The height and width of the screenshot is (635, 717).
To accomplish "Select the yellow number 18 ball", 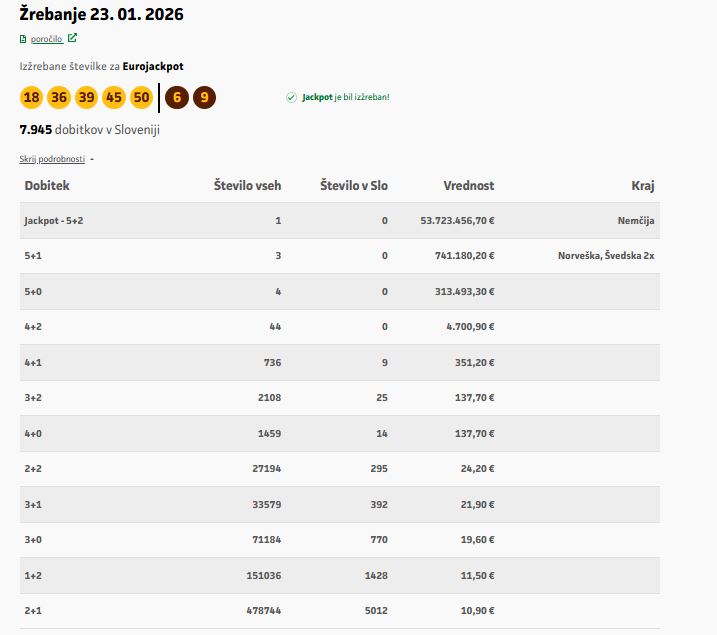I will pos(31,97).
